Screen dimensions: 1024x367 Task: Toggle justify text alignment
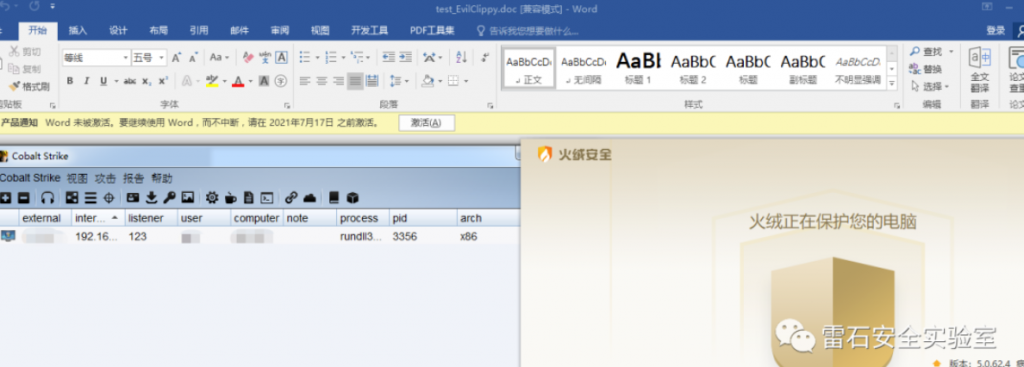(x=355, y=81)
